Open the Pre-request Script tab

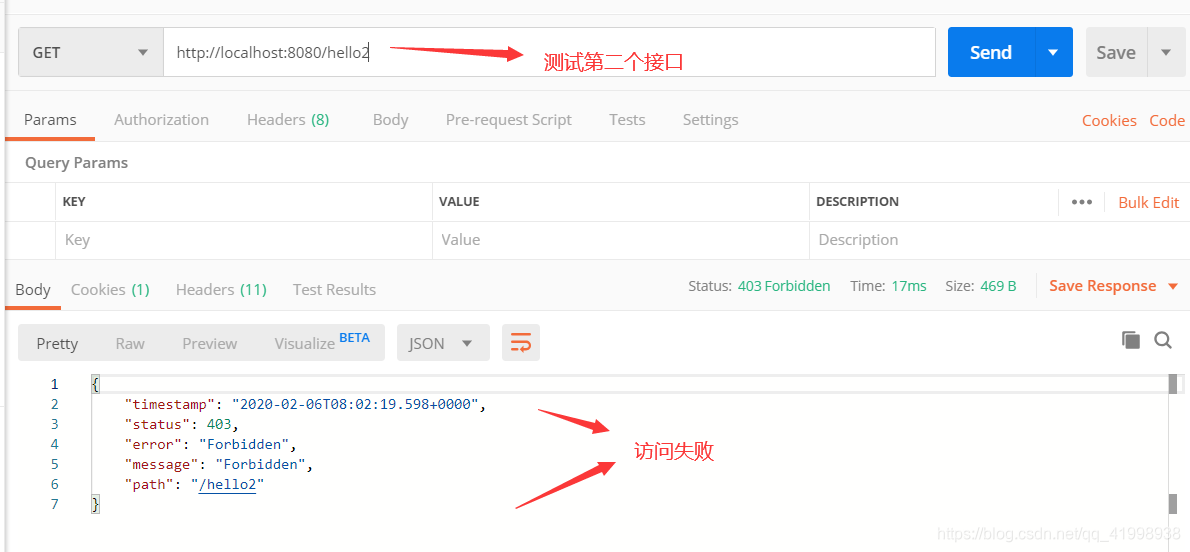pos(508,120)
